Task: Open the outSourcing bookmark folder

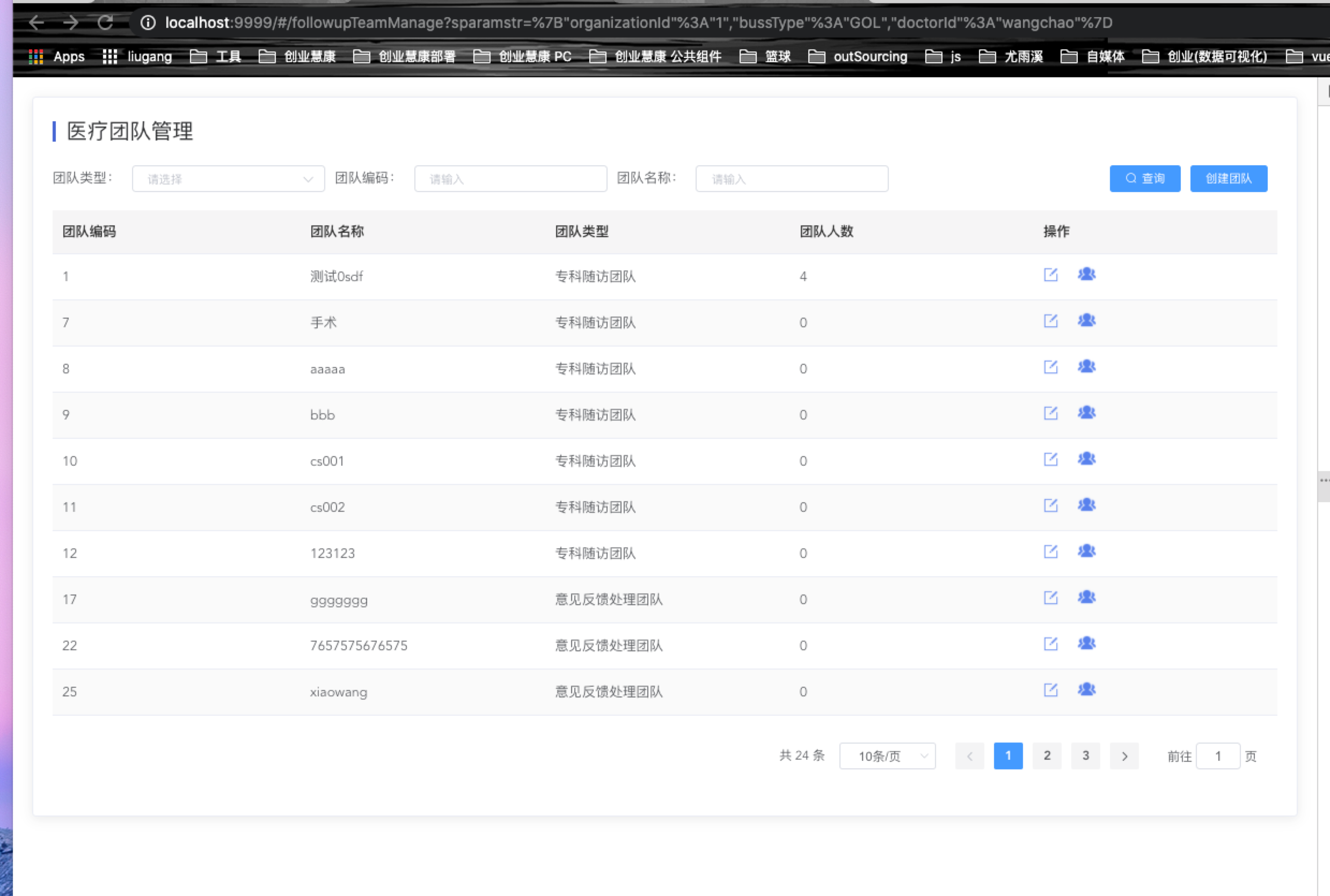Action: coord(858,56)
